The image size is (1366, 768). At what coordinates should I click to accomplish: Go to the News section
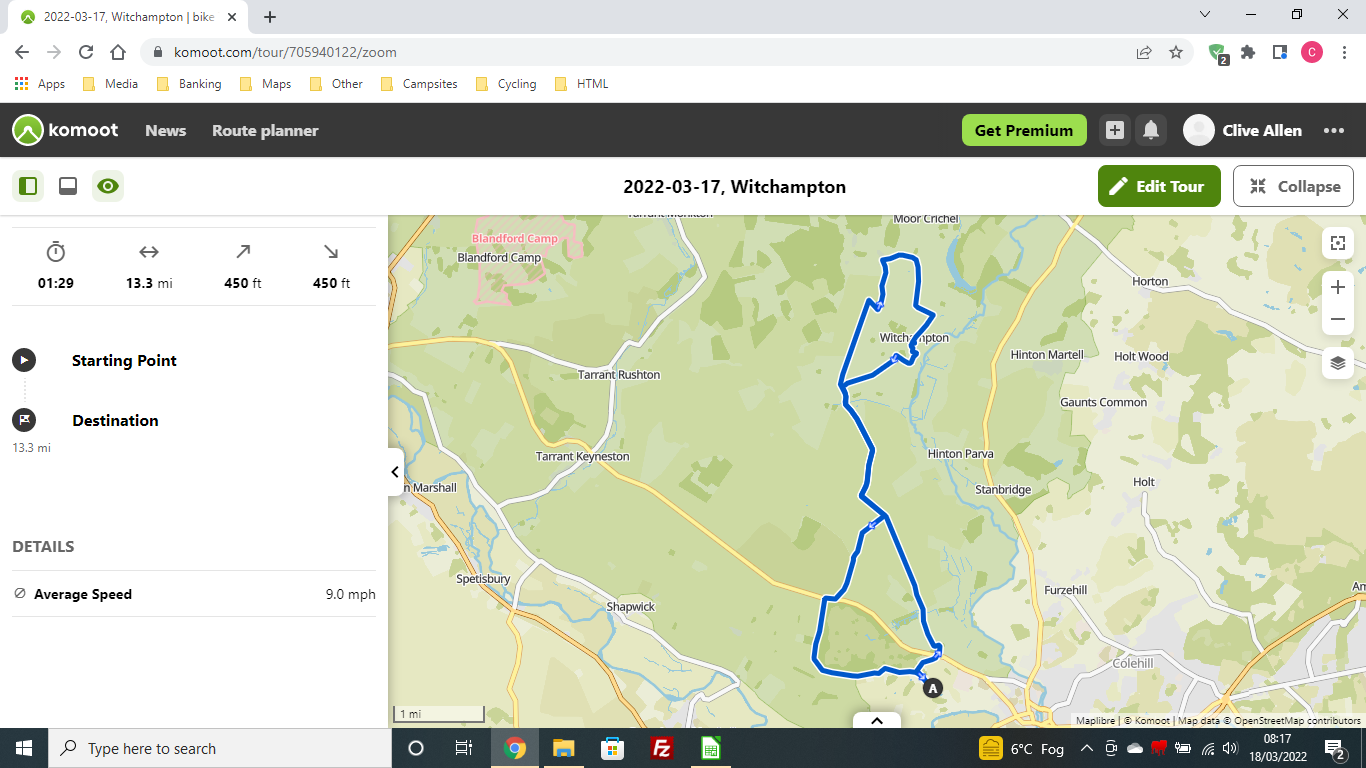[x=166, y=130]
